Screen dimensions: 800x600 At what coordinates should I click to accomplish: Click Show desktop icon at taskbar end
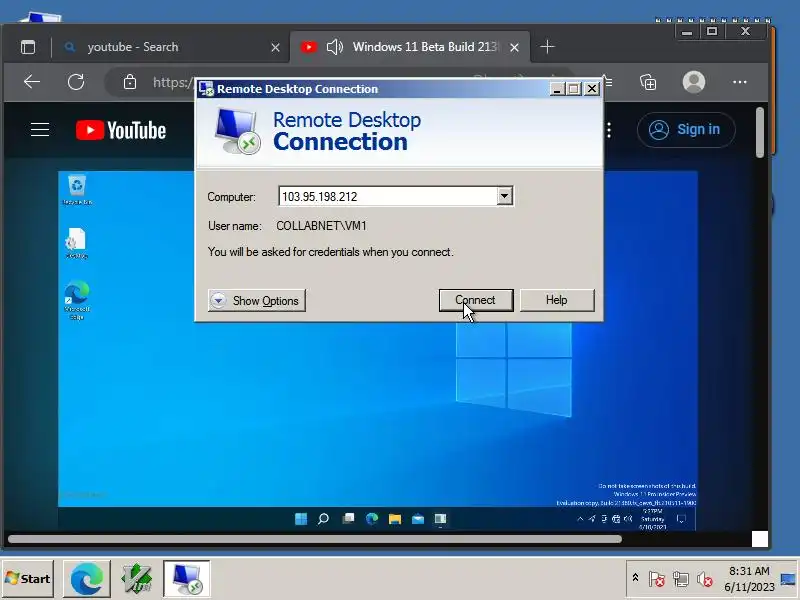[x=788, y=579]
